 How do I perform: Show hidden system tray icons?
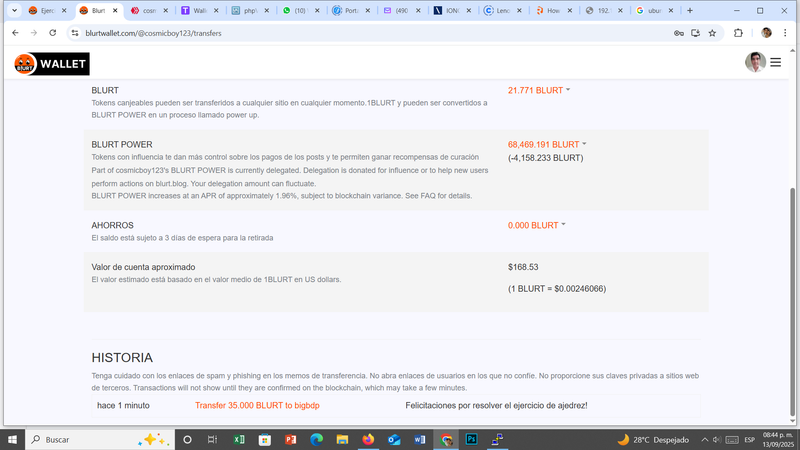pos(704,439)
